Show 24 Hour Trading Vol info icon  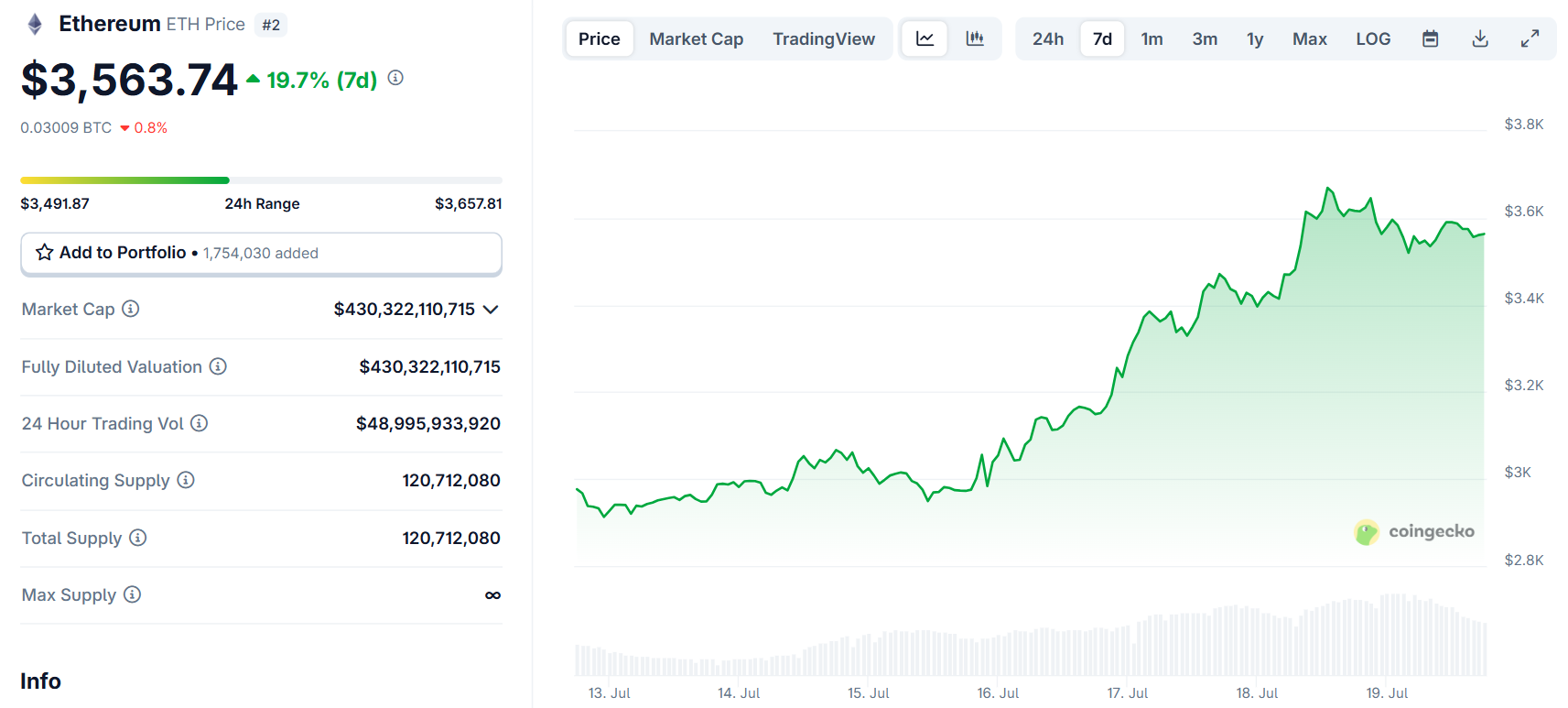(200, 423)
